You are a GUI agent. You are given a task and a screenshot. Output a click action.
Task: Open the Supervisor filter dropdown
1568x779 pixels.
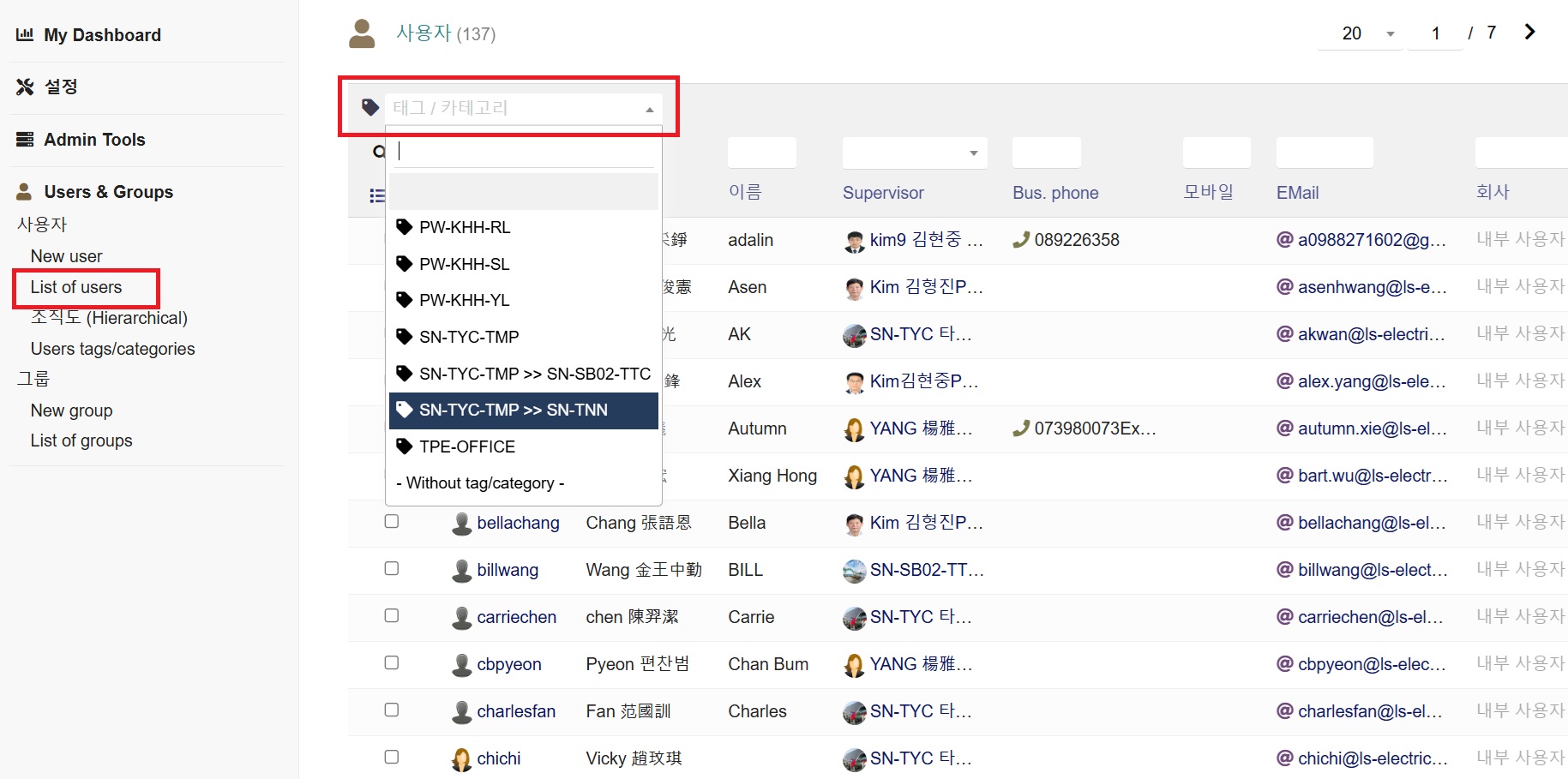click(973, 153)
